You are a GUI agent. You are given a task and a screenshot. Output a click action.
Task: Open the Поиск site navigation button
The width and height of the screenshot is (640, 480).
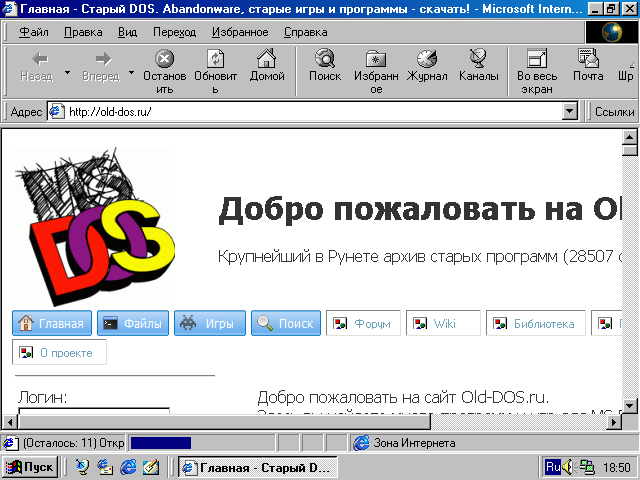(286, 323)
